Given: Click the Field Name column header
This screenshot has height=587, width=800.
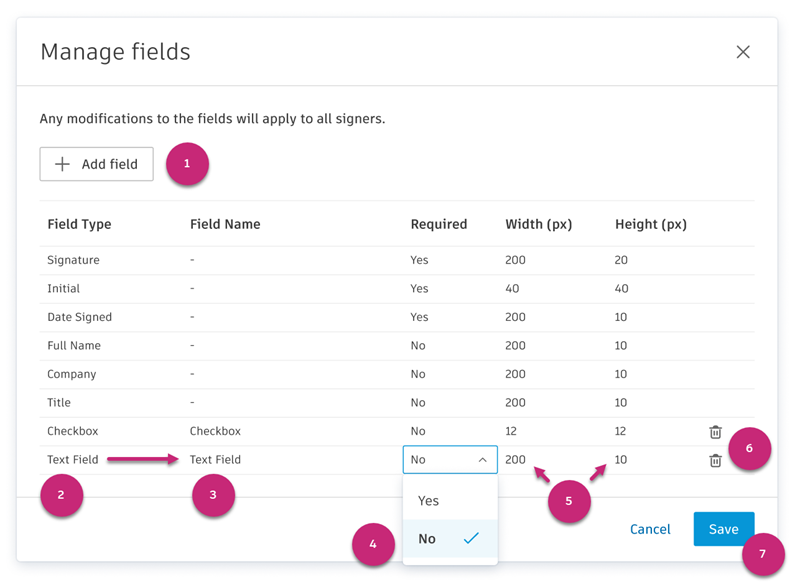Looking at the screenshot, I should pyautogui.click(x=226, y=224).
